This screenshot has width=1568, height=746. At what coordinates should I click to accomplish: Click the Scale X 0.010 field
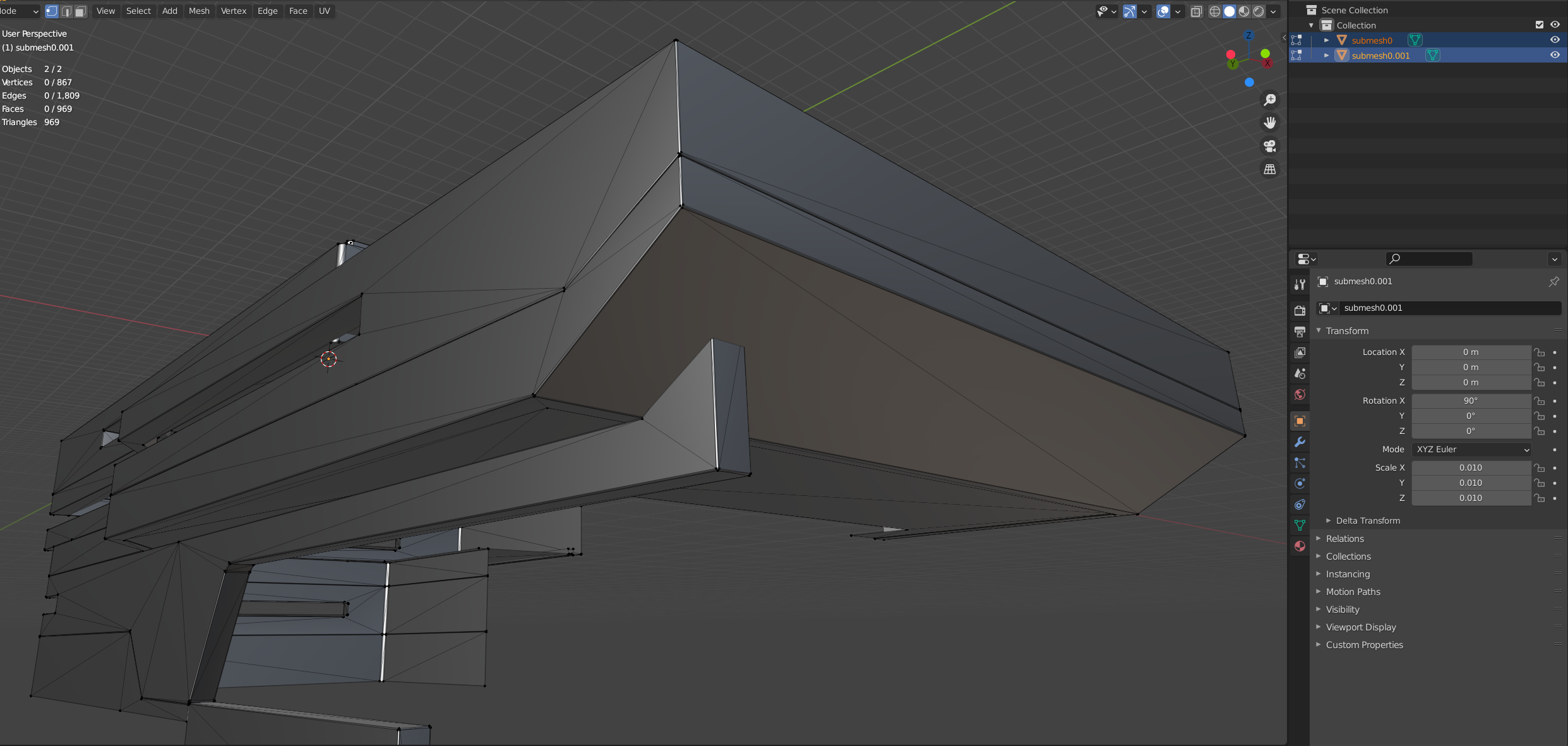1471,468
